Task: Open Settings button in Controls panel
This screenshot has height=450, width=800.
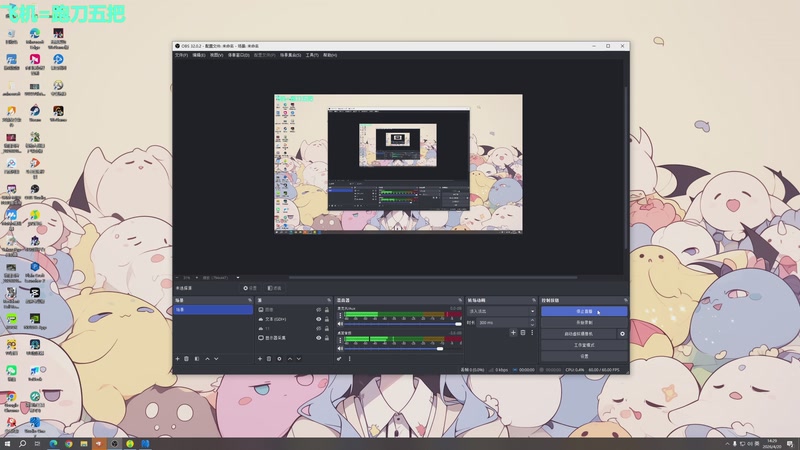Action: [x=584, y=356]
